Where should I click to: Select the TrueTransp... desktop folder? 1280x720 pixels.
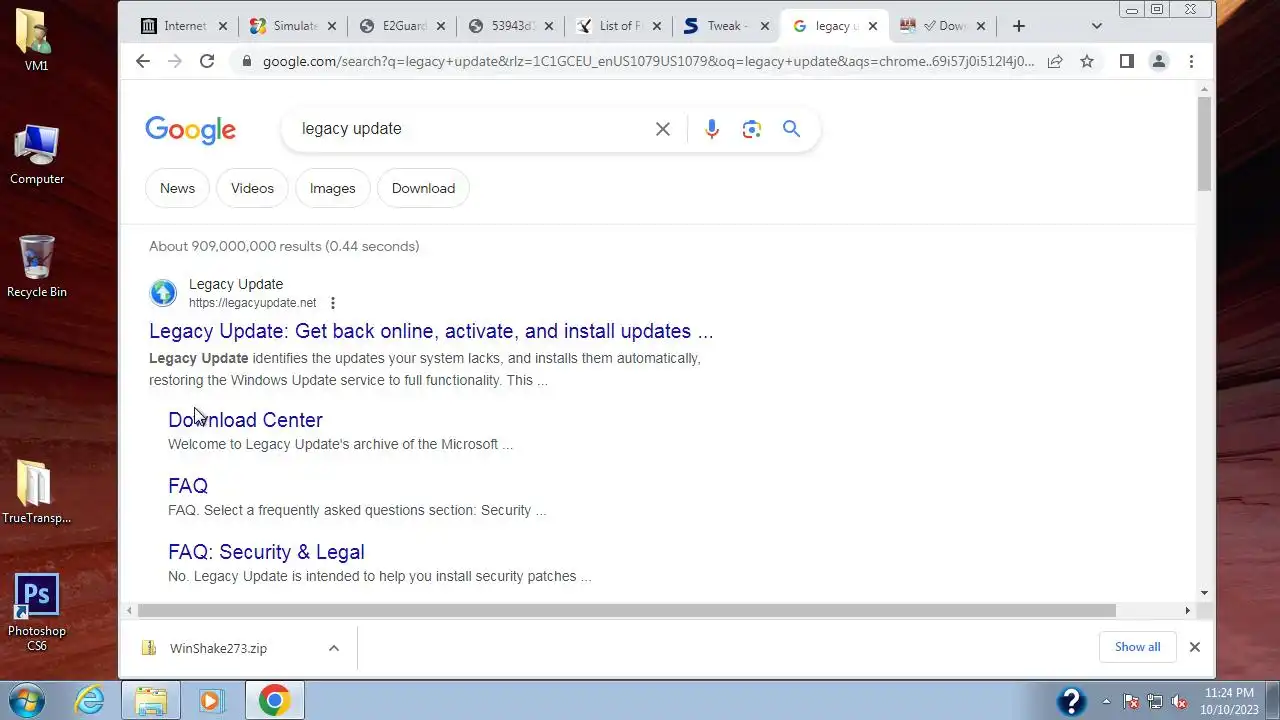(37, 492)
